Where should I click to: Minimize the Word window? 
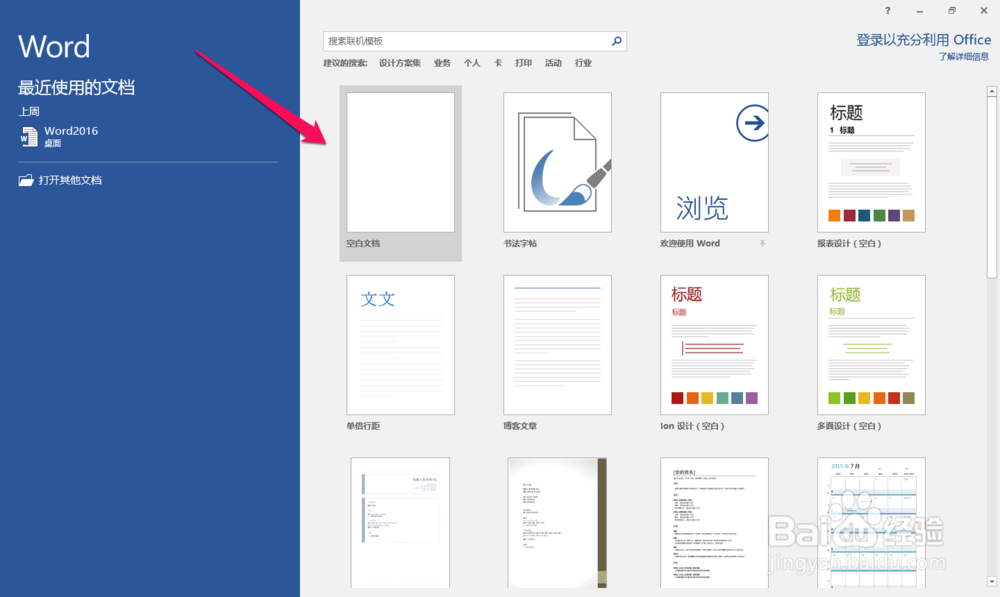pyautogui.click(x=919, y=11)
